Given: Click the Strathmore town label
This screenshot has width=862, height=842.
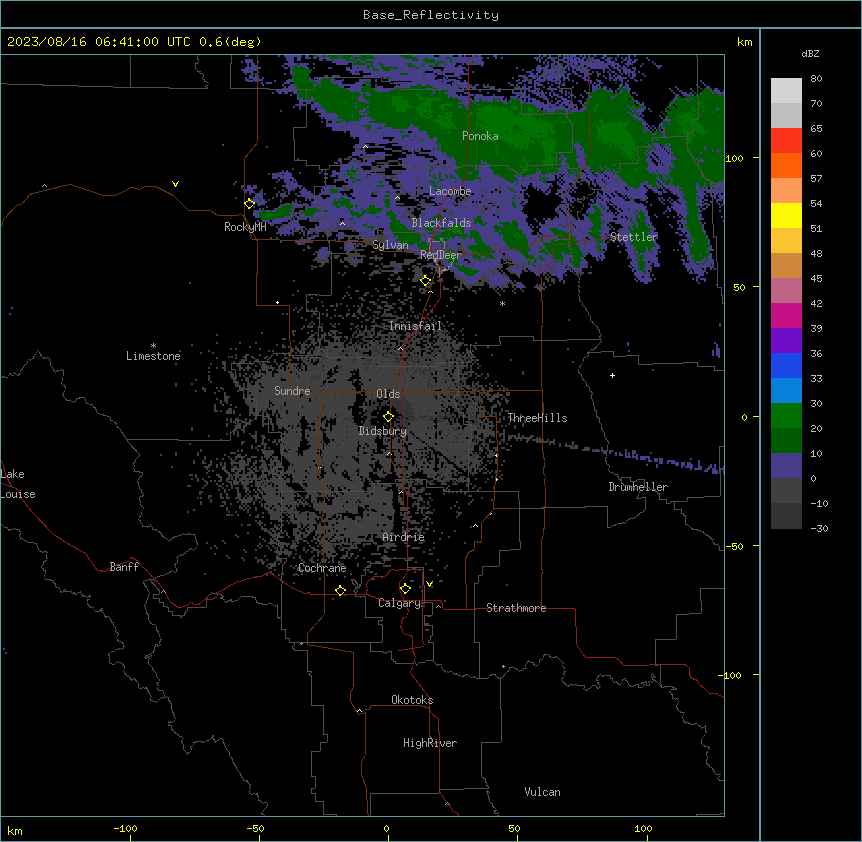Looking at the screenshot, I should (x=516, y=608).
